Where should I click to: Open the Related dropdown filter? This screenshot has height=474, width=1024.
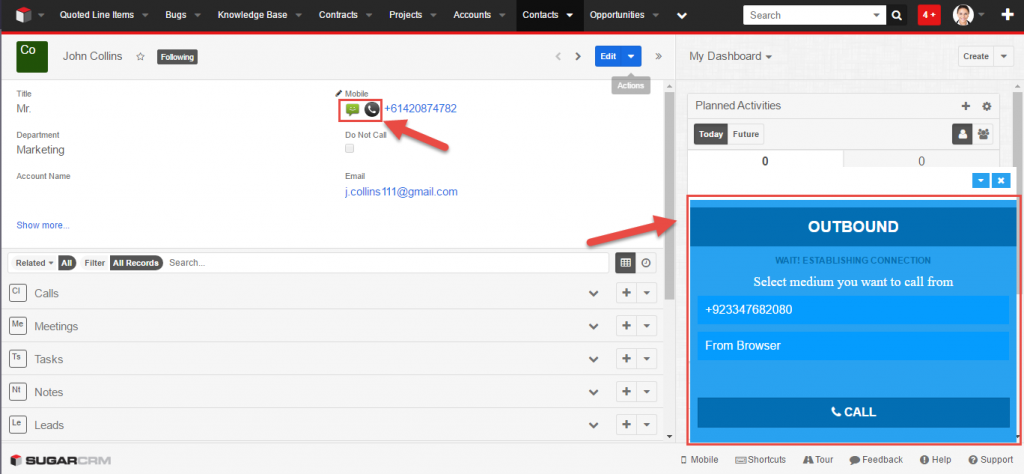(x=35, y=263)
